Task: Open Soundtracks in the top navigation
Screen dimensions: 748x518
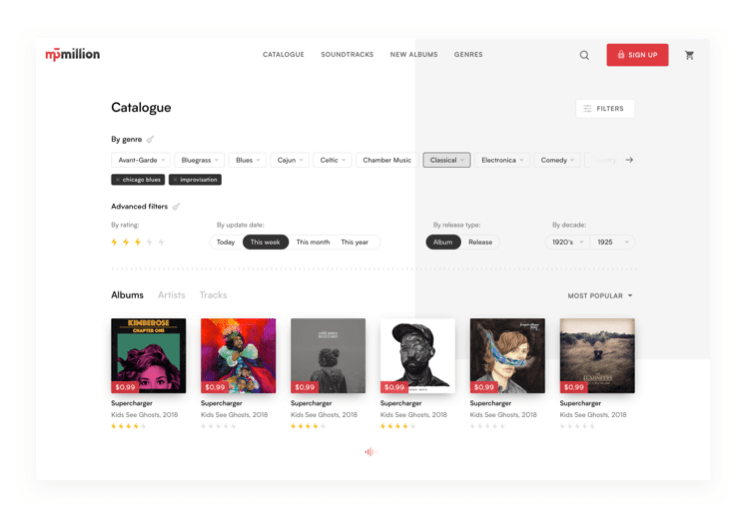Action: [x=347, y=54]
